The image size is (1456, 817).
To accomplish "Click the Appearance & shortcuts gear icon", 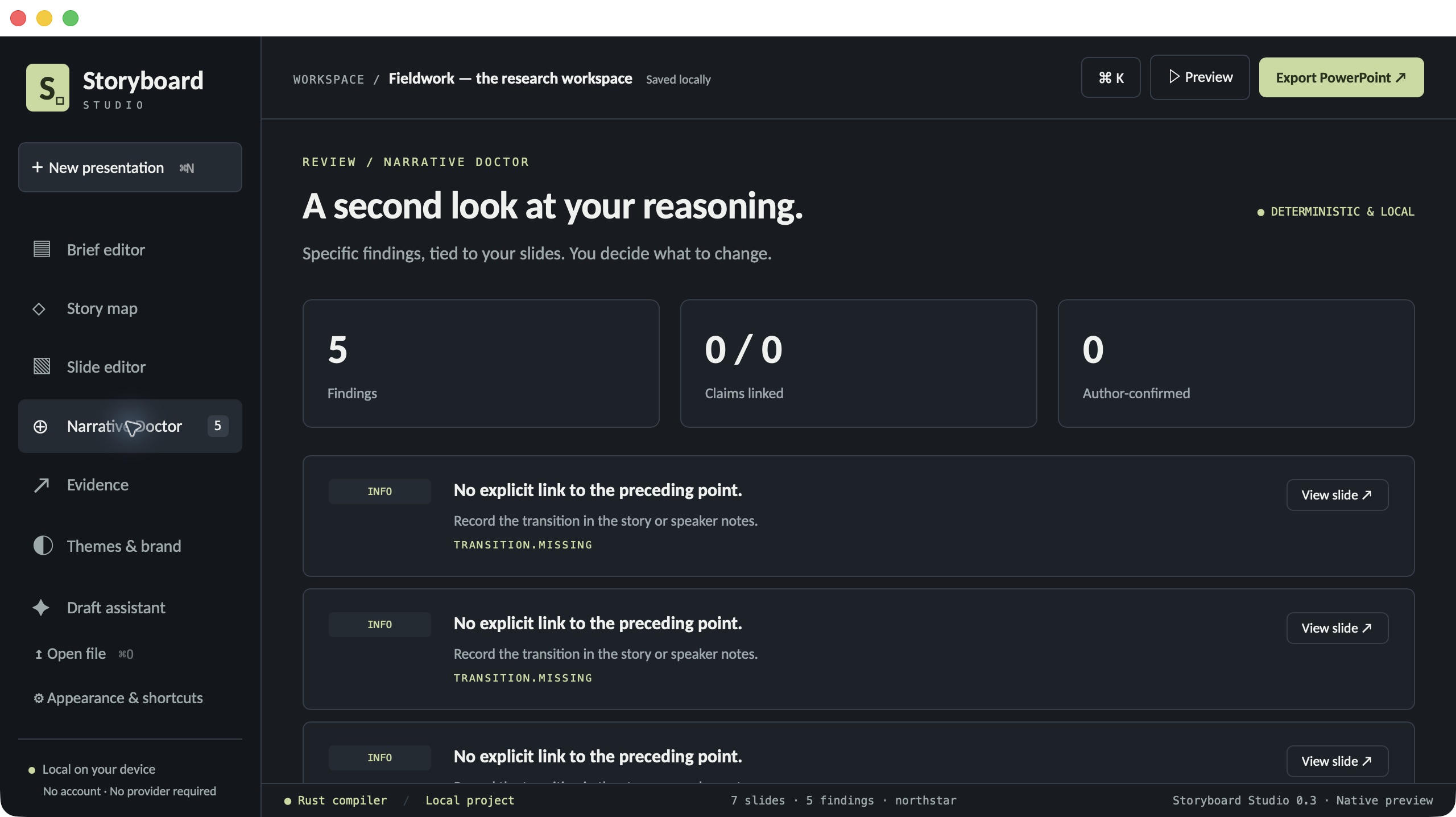I will [x=39, y=698].
